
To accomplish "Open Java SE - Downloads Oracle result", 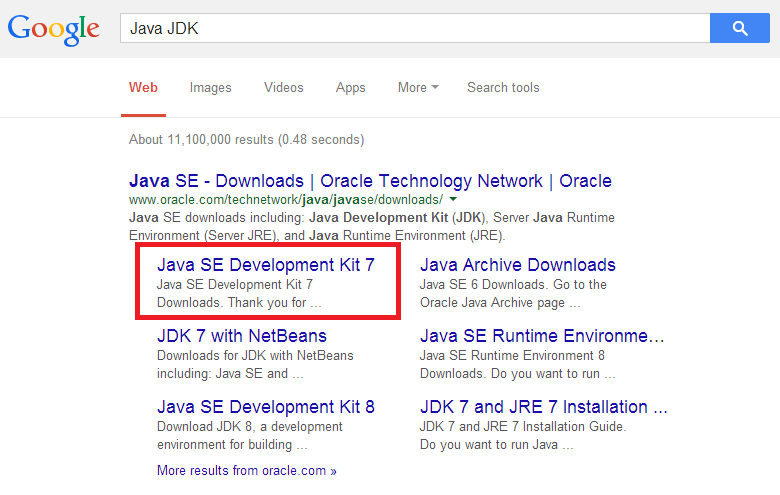I will pos(370,181).
